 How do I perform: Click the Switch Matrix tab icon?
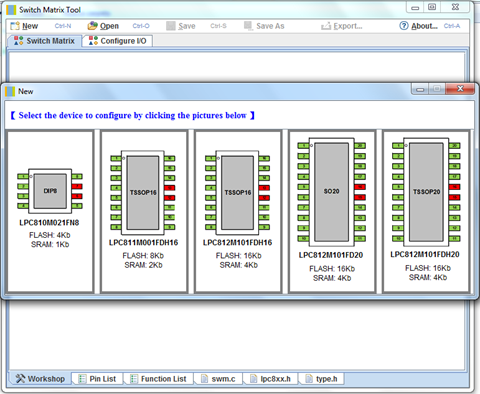[19, 41]
